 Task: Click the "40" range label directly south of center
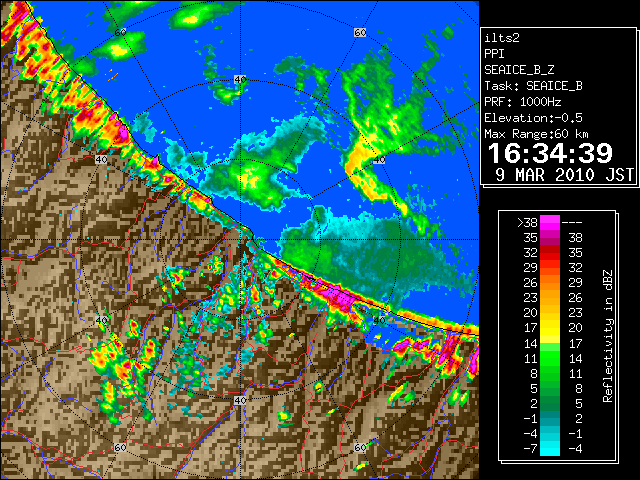point(240,400)
